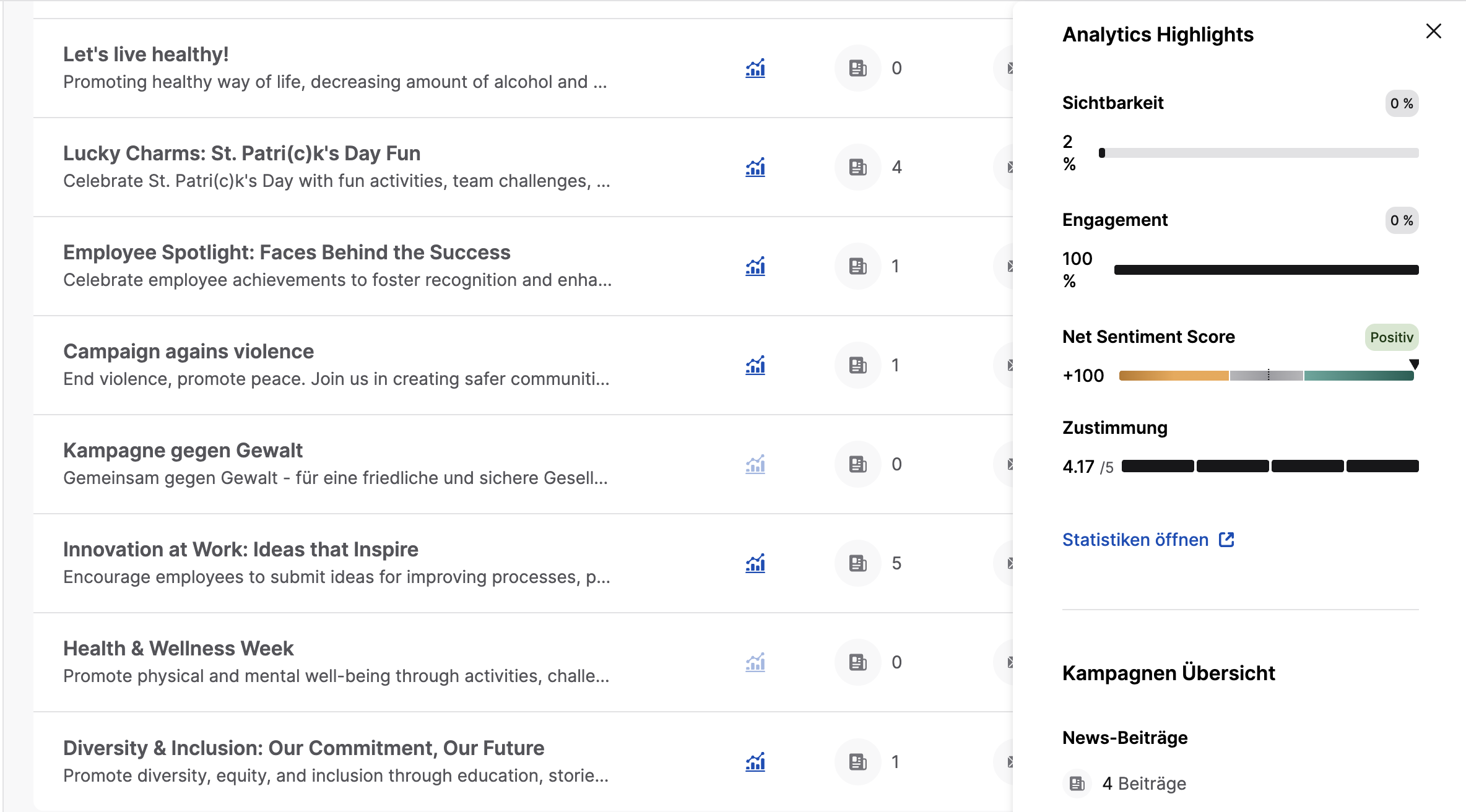1466x812 pixels.
Task: Click the Statistiken öffnen link
Action: point(1148,540)
